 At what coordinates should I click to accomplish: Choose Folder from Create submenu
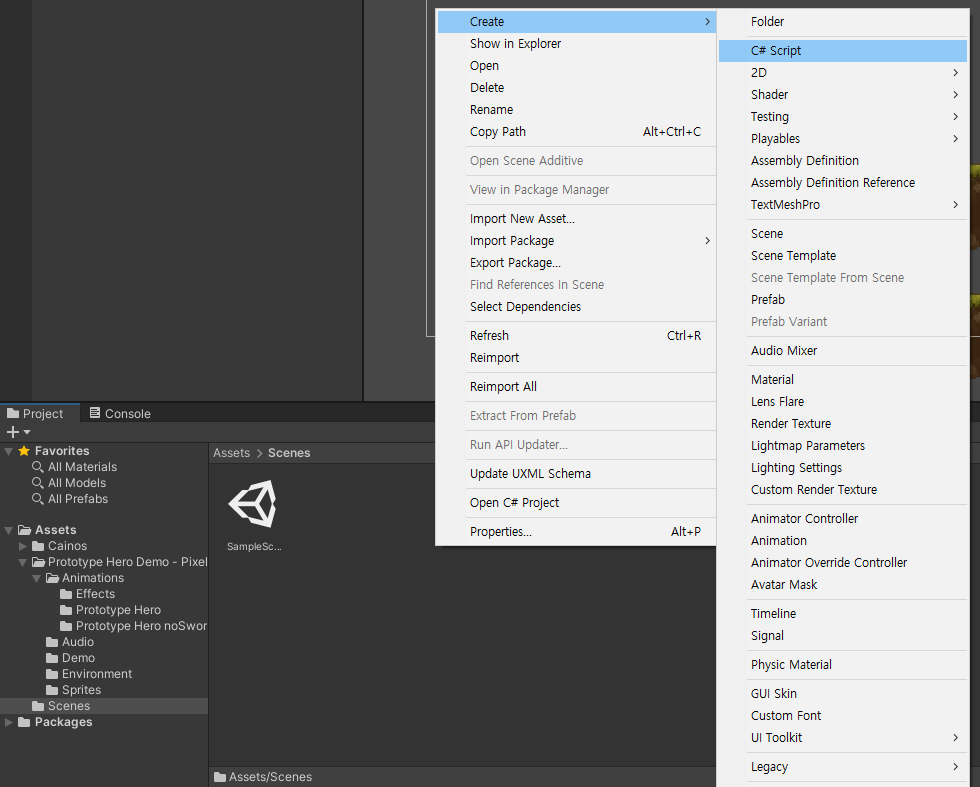[842, 22]
